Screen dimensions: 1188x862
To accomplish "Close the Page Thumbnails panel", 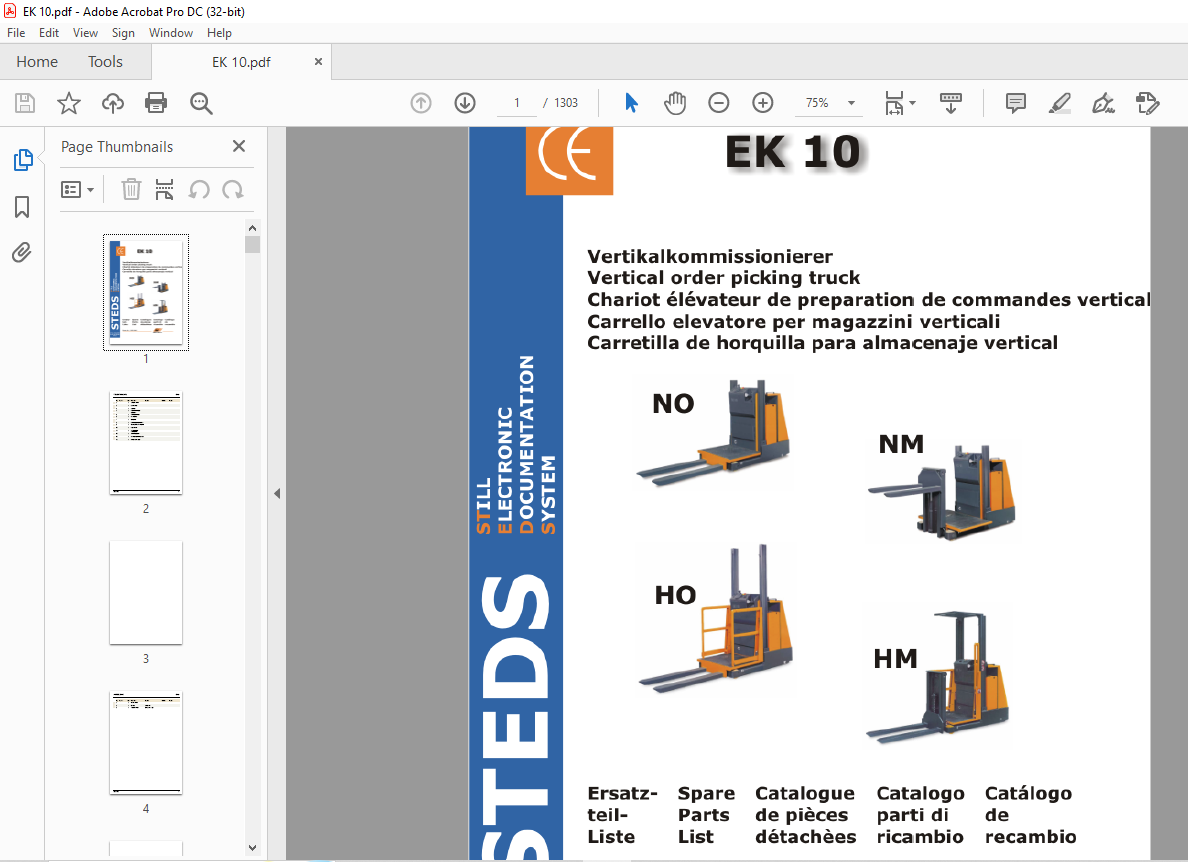I will [239, 146].
